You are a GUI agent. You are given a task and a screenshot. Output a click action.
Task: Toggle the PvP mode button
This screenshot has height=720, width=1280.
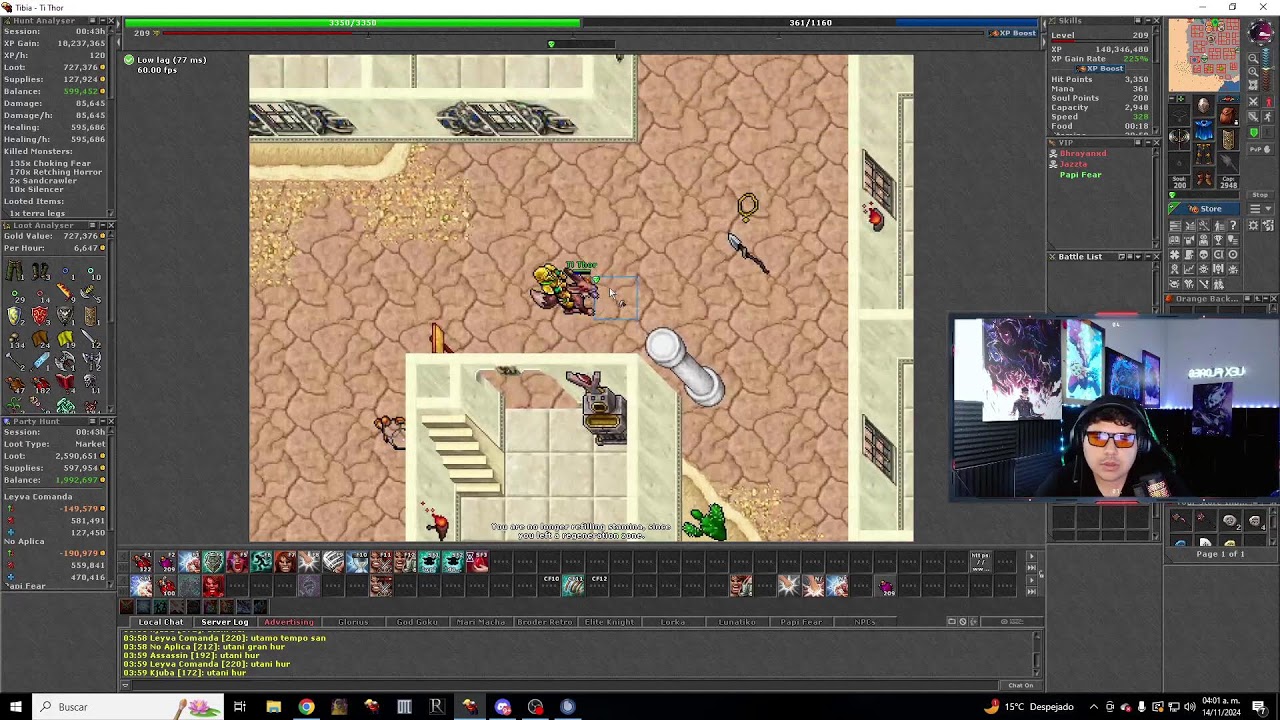[x=1260, y=149]
